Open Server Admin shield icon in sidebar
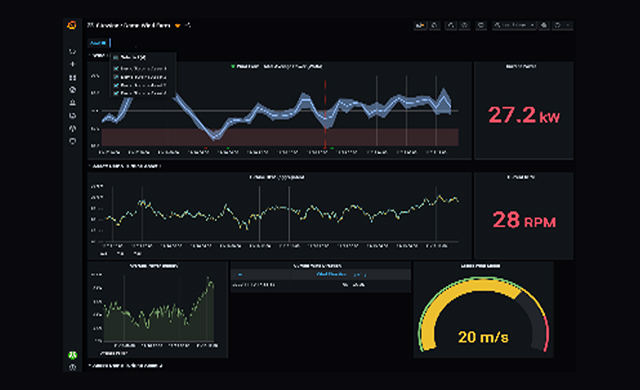This screenshot has width=640, height=390. (73, 141)
